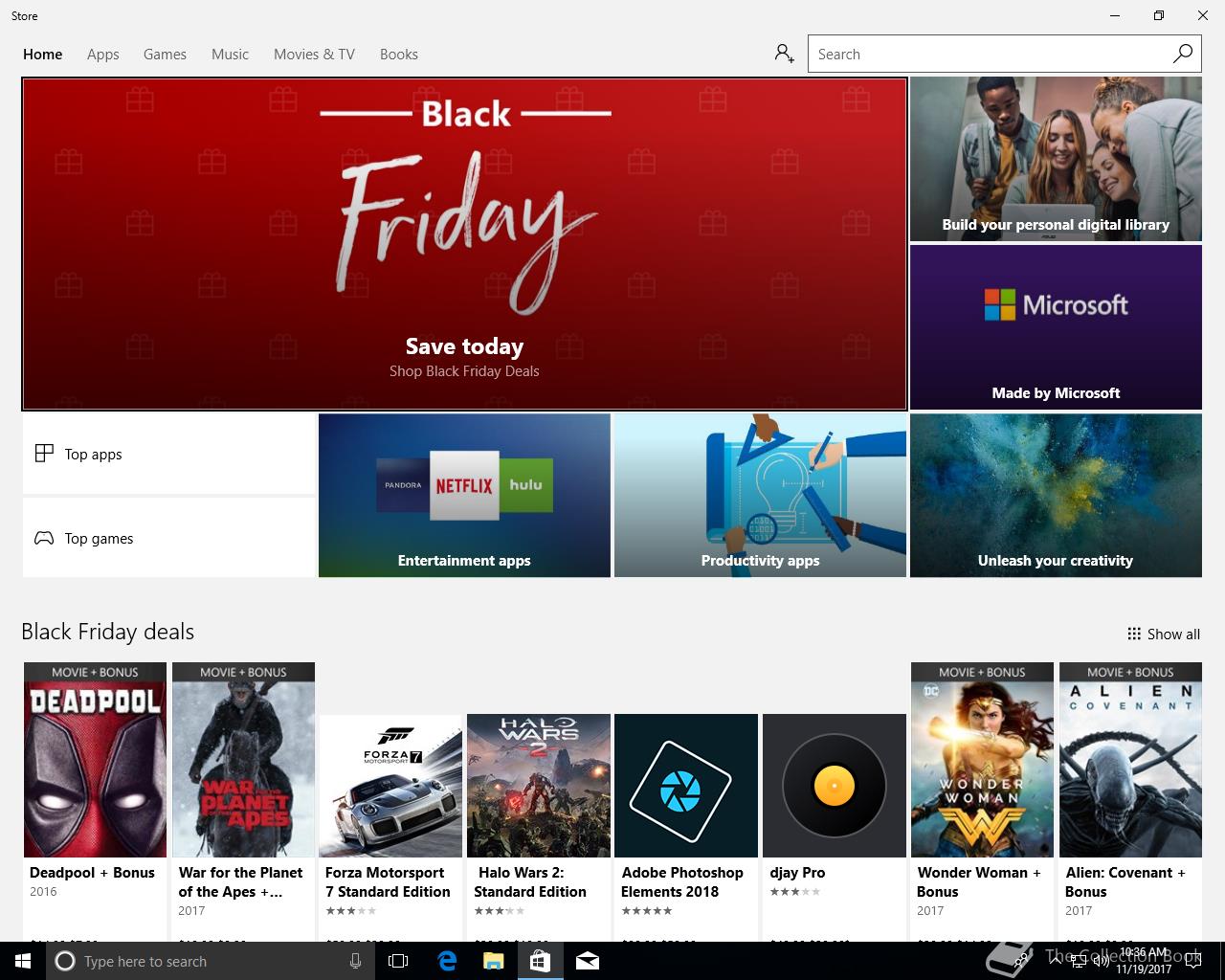Switch to the Home tab

[x=43, y=55]
